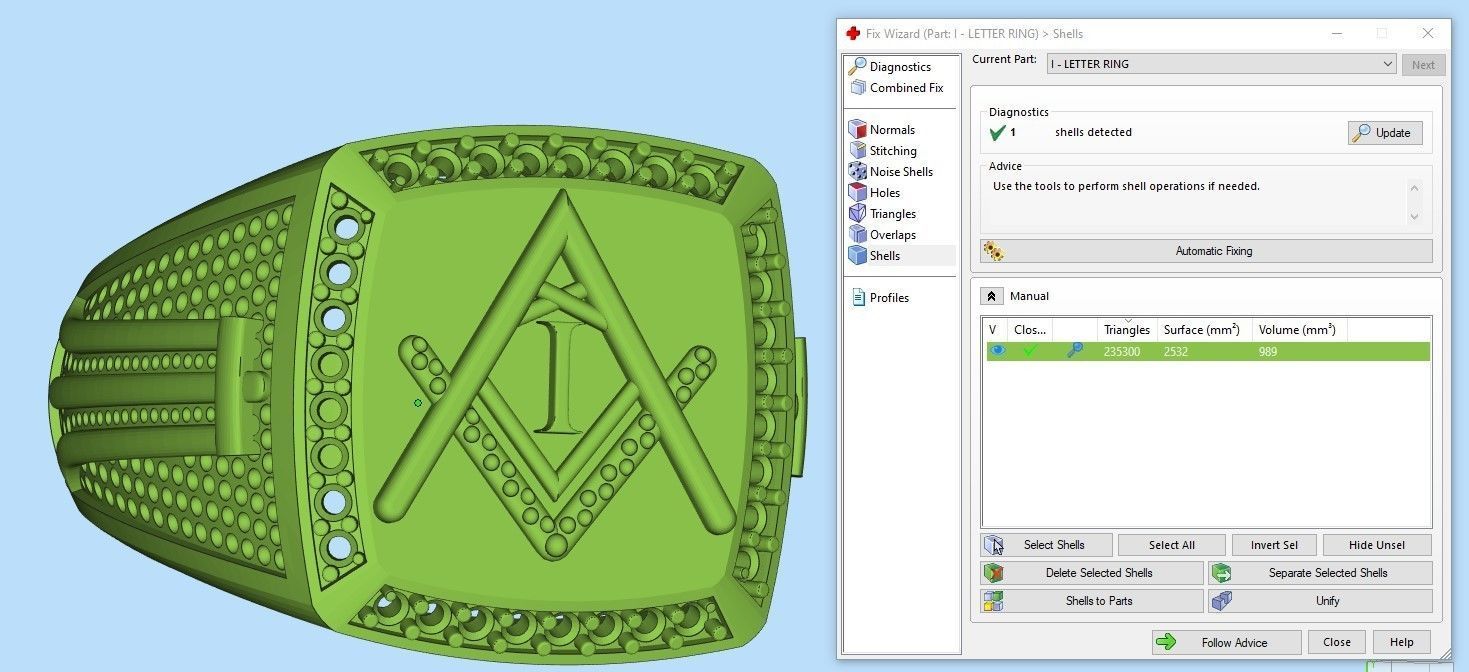Click the Stitching icon
This screenshot has height=672, width=1469.
coord(857,151)
